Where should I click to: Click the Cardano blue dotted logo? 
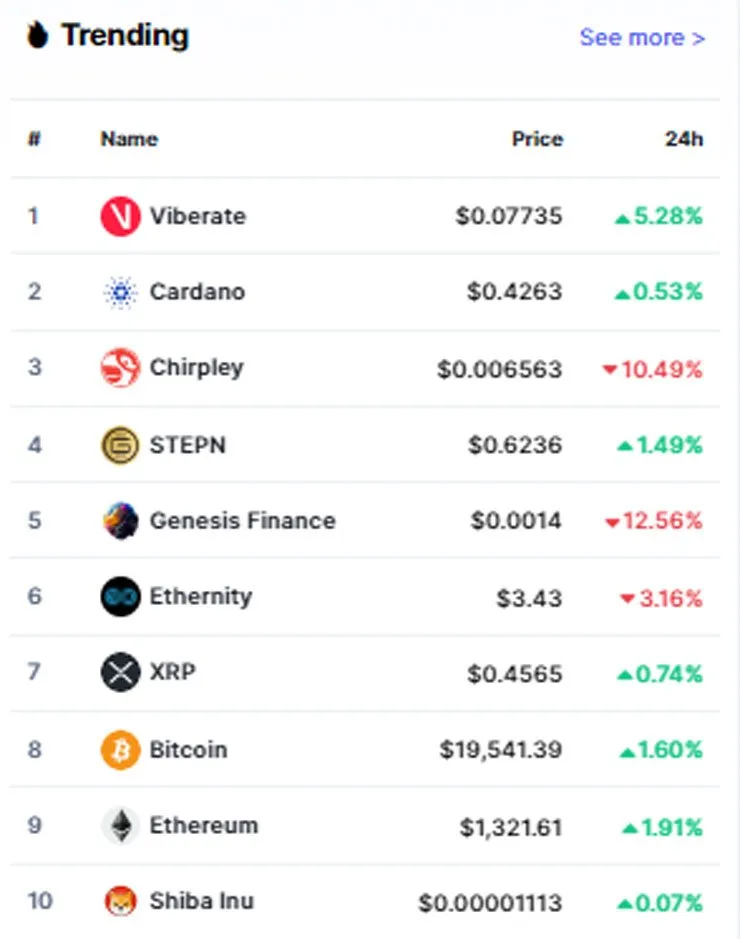(x=120, y=292)
